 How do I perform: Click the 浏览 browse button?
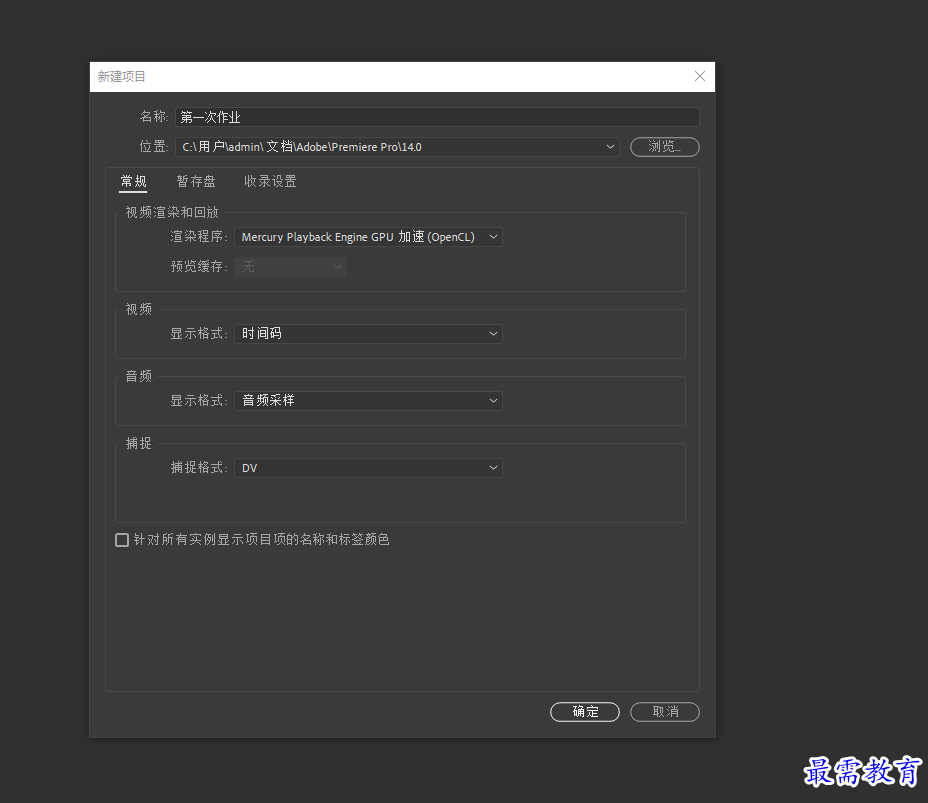[x=665, y=147]
